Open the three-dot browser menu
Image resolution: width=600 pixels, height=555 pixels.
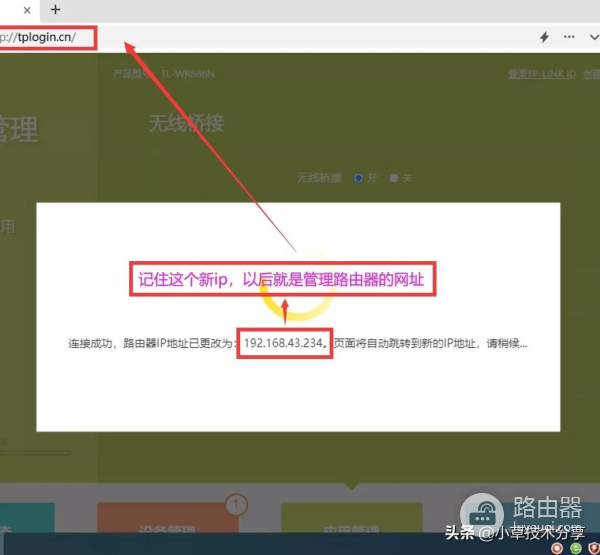click(569, 37)
